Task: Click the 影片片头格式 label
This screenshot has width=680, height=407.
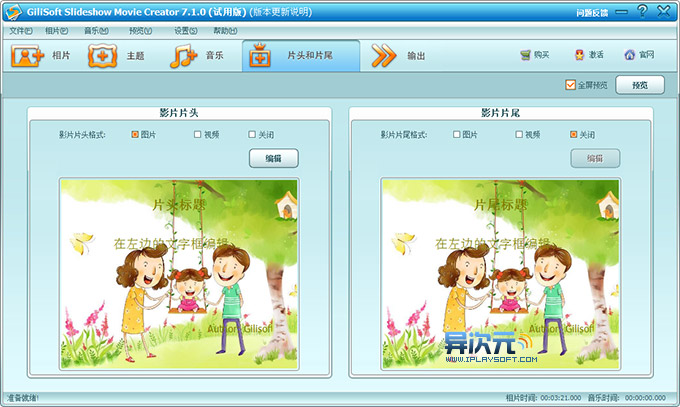Action: click(x=82, y=135)
